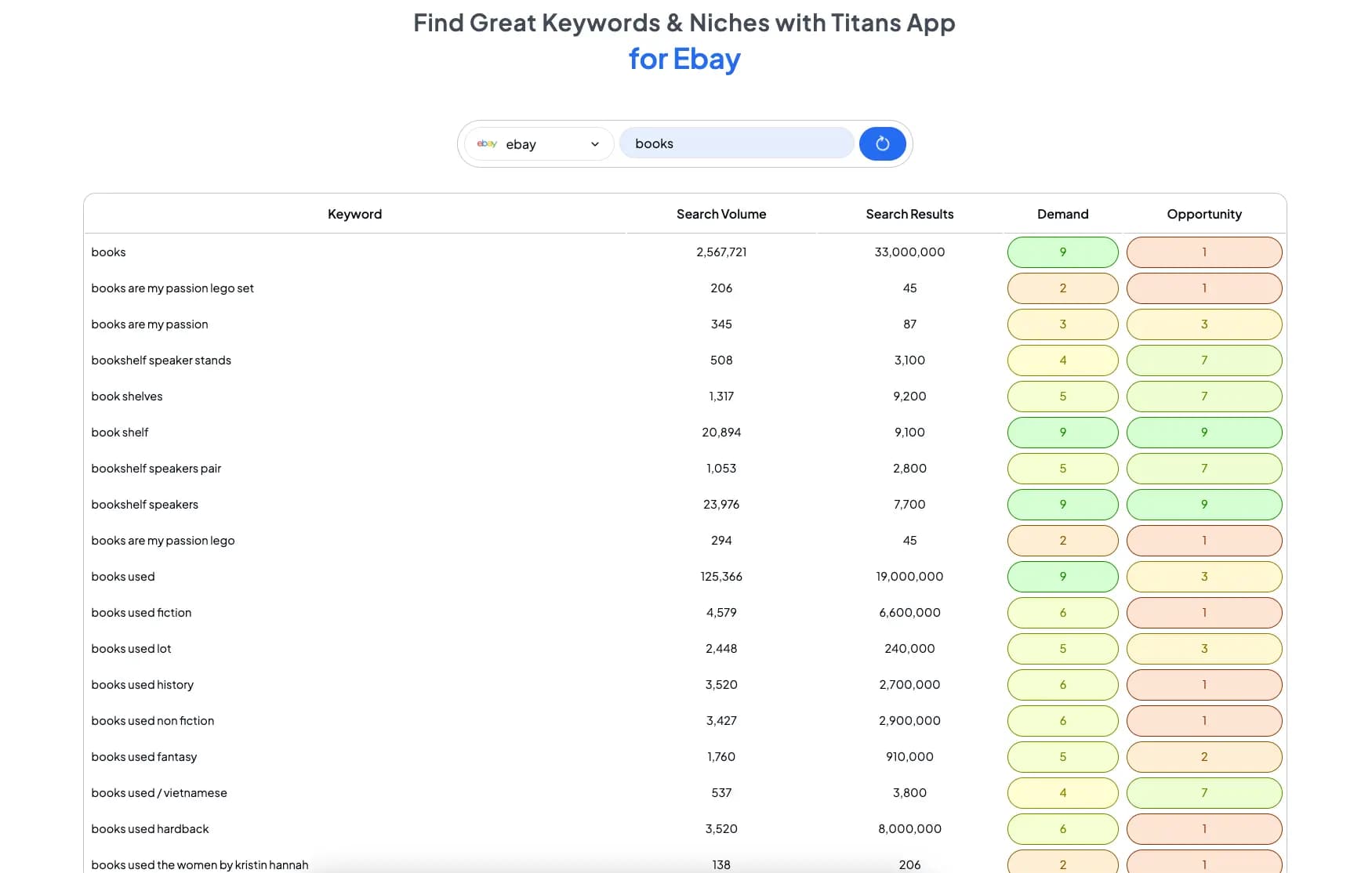Click search volume 2,567,721
1372x873 pixels.
click(721, 252)
